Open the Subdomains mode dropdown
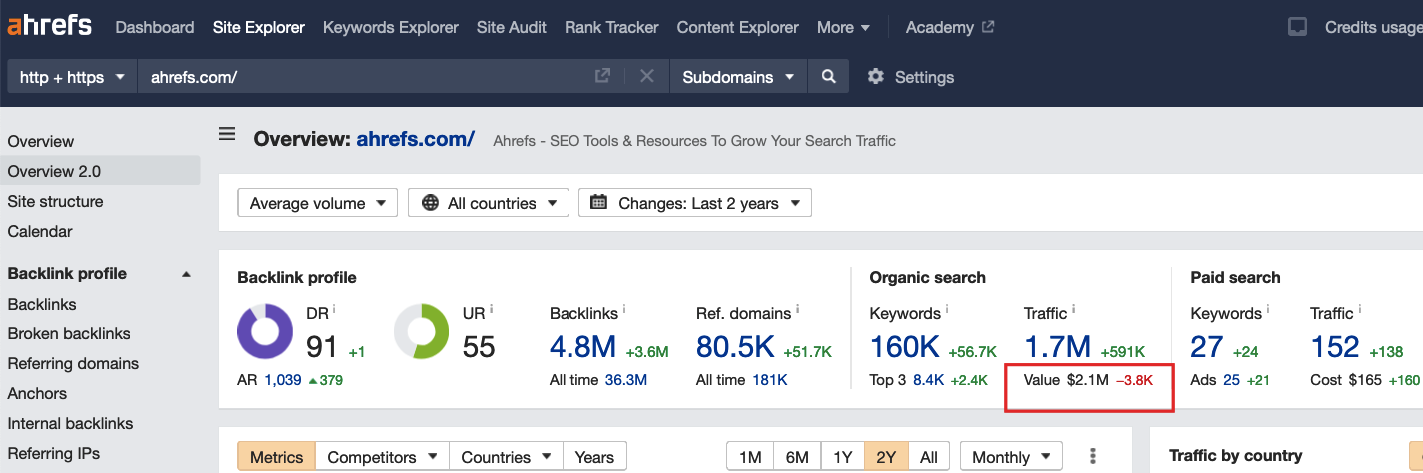1423x473 pixels. 738,77
